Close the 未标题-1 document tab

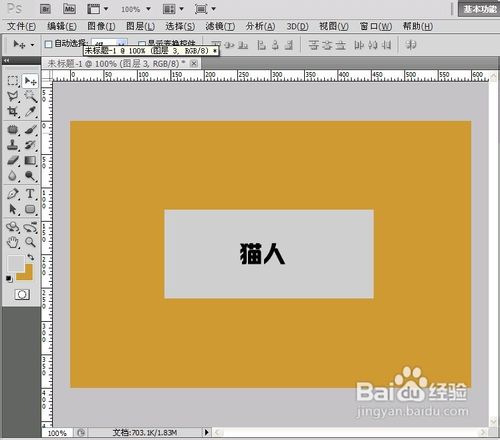click(194, 63)
